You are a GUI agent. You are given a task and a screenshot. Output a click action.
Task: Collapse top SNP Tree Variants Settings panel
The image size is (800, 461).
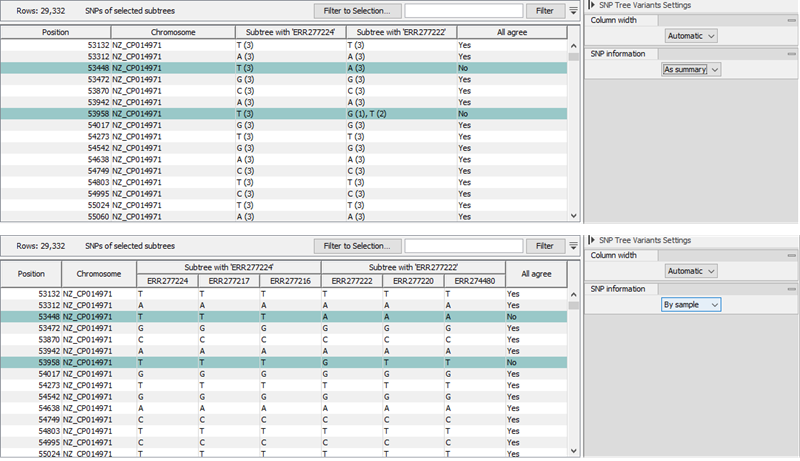pos(592,5)
